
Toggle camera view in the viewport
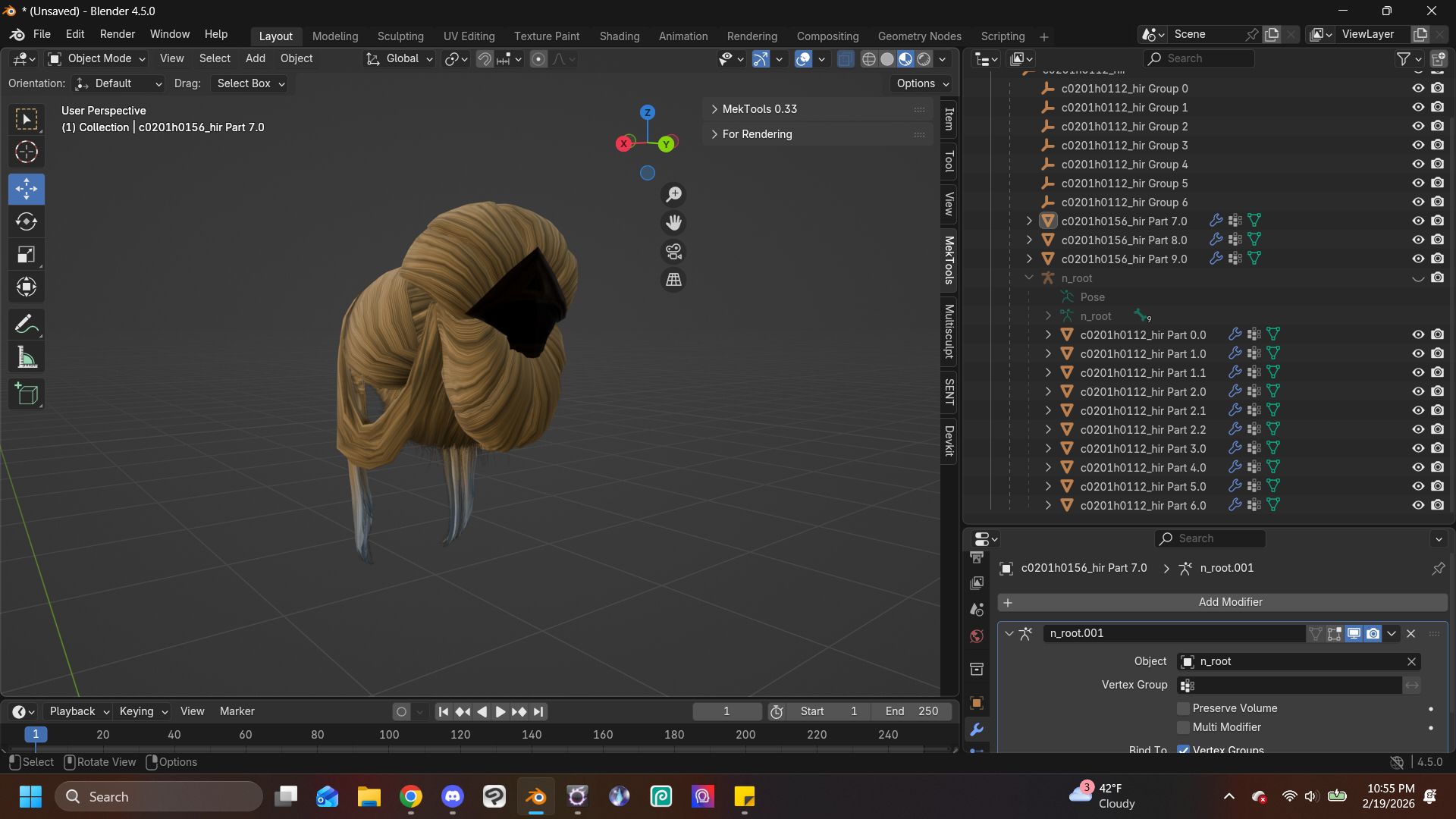pyautogui.click(x=673, y=252)
